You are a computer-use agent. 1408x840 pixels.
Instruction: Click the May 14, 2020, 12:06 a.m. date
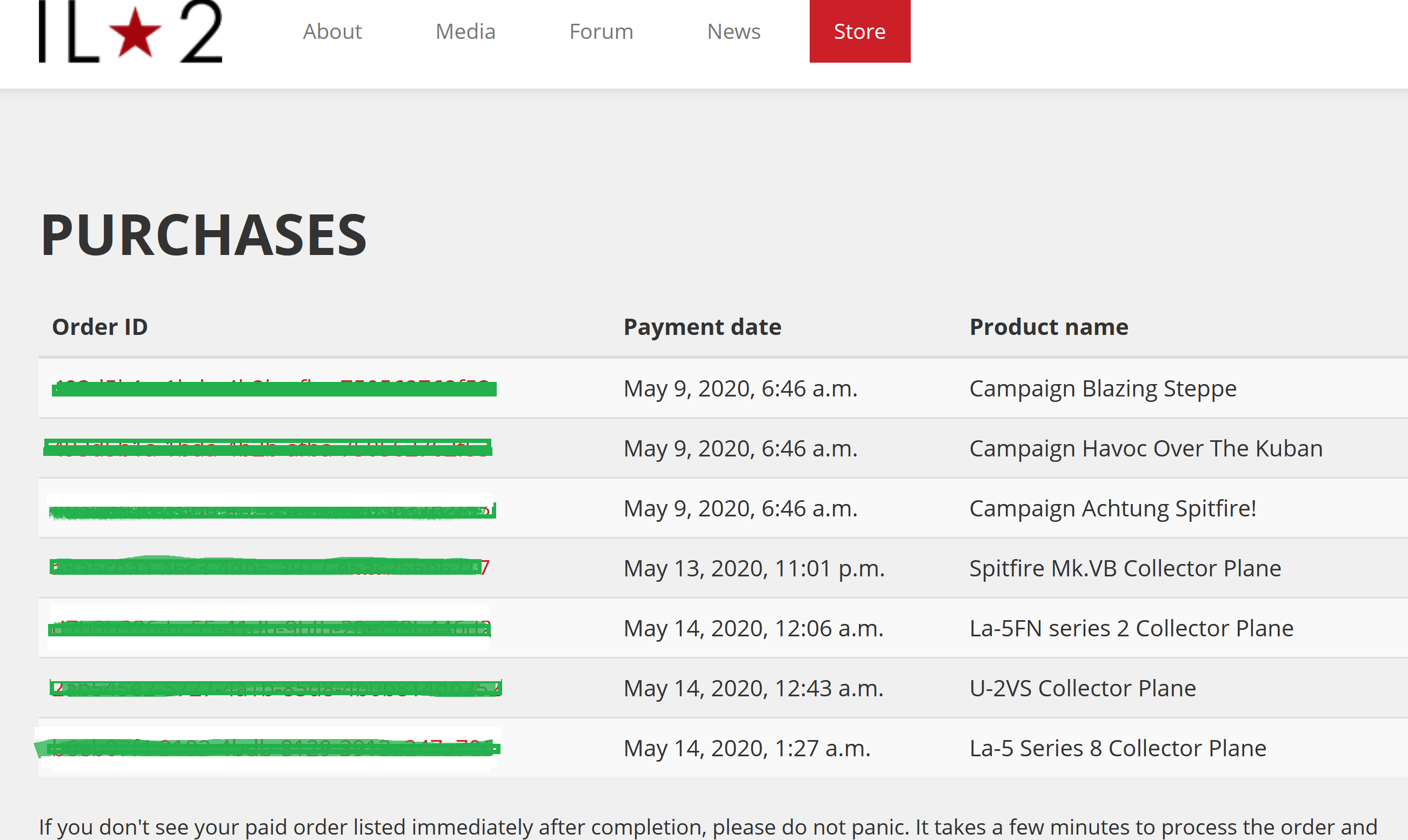point(753,628)
